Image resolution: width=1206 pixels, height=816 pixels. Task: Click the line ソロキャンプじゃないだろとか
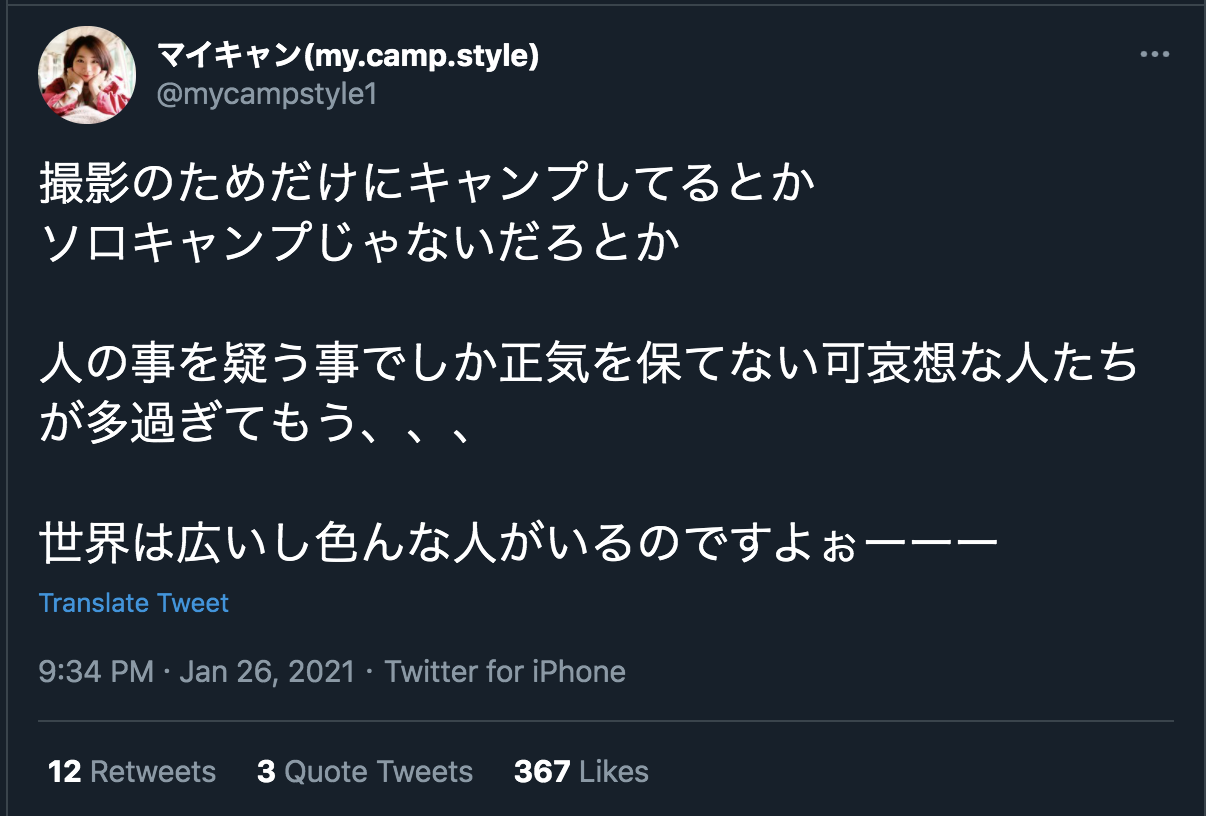(360, 244)
